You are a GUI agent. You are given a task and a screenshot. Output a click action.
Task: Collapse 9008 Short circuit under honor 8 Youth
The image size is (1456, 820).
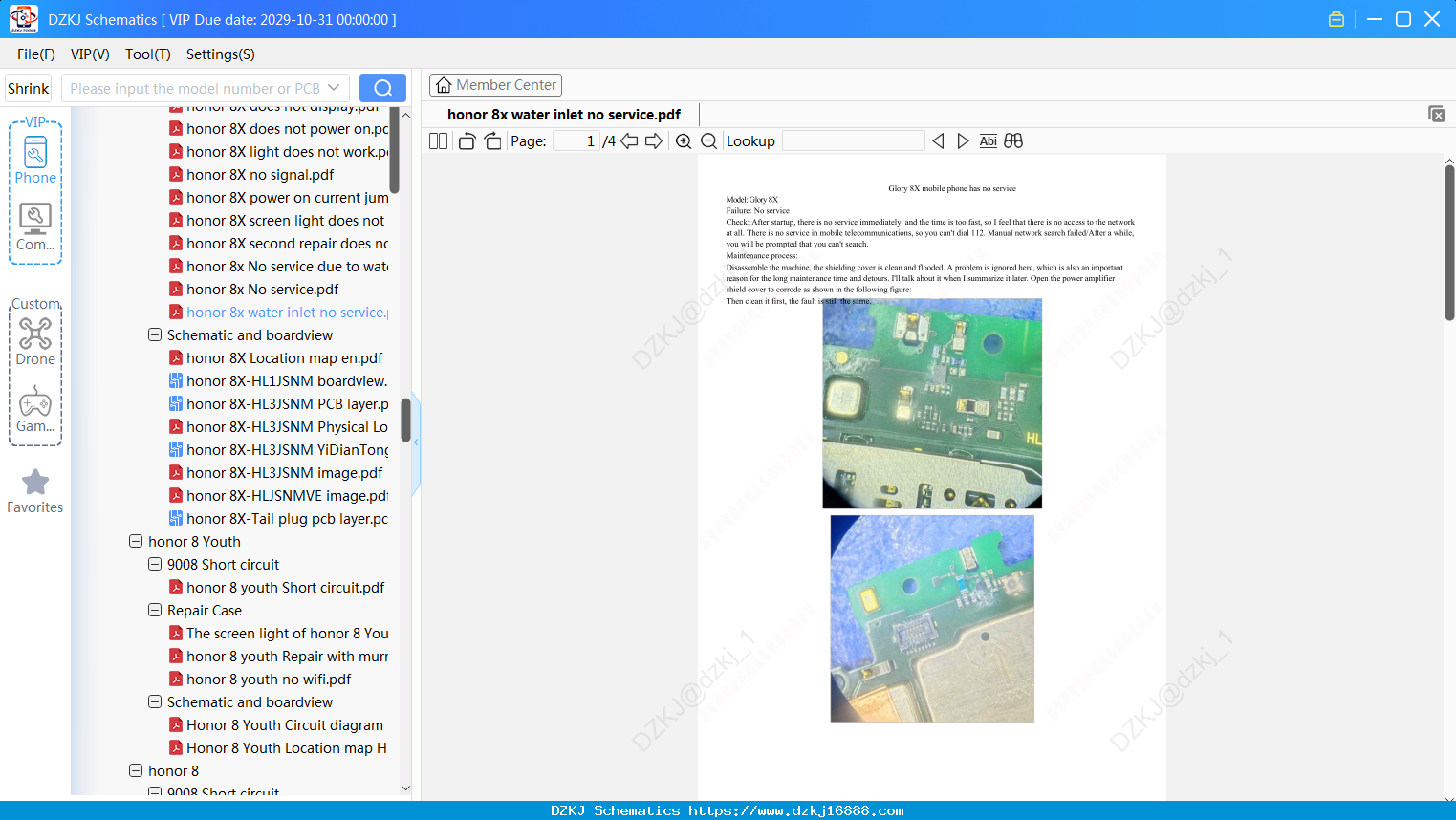click(x=155, y=565)
